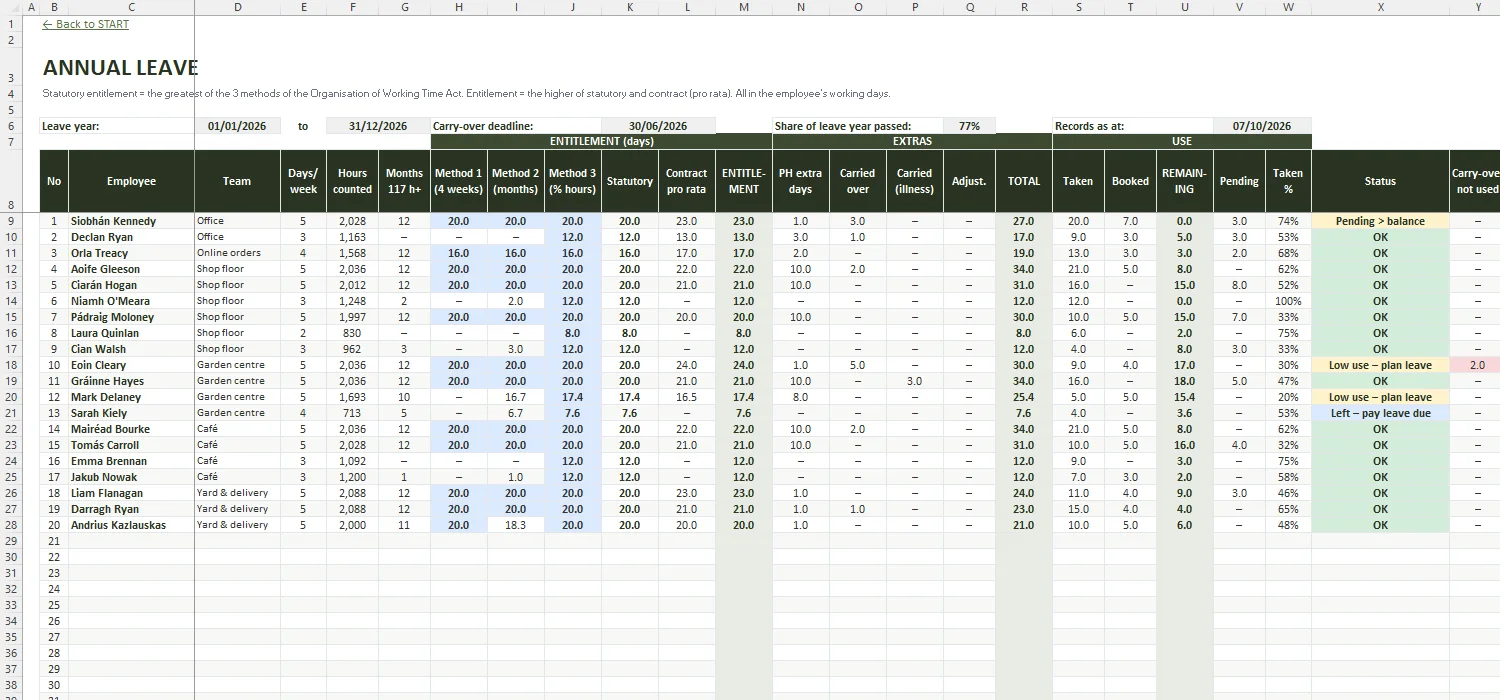Viewport: 1500px width, 700px height.
Task: Click the Adjust. column heading
Action: 969,181
